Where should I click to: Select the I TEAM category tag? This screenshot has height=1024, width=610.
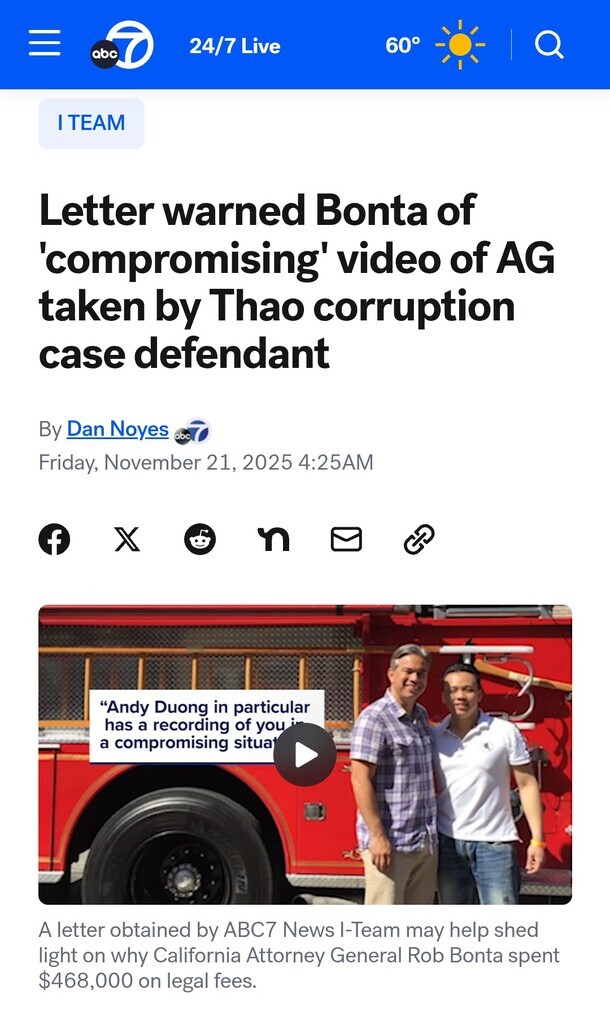(x=91, y=123)
